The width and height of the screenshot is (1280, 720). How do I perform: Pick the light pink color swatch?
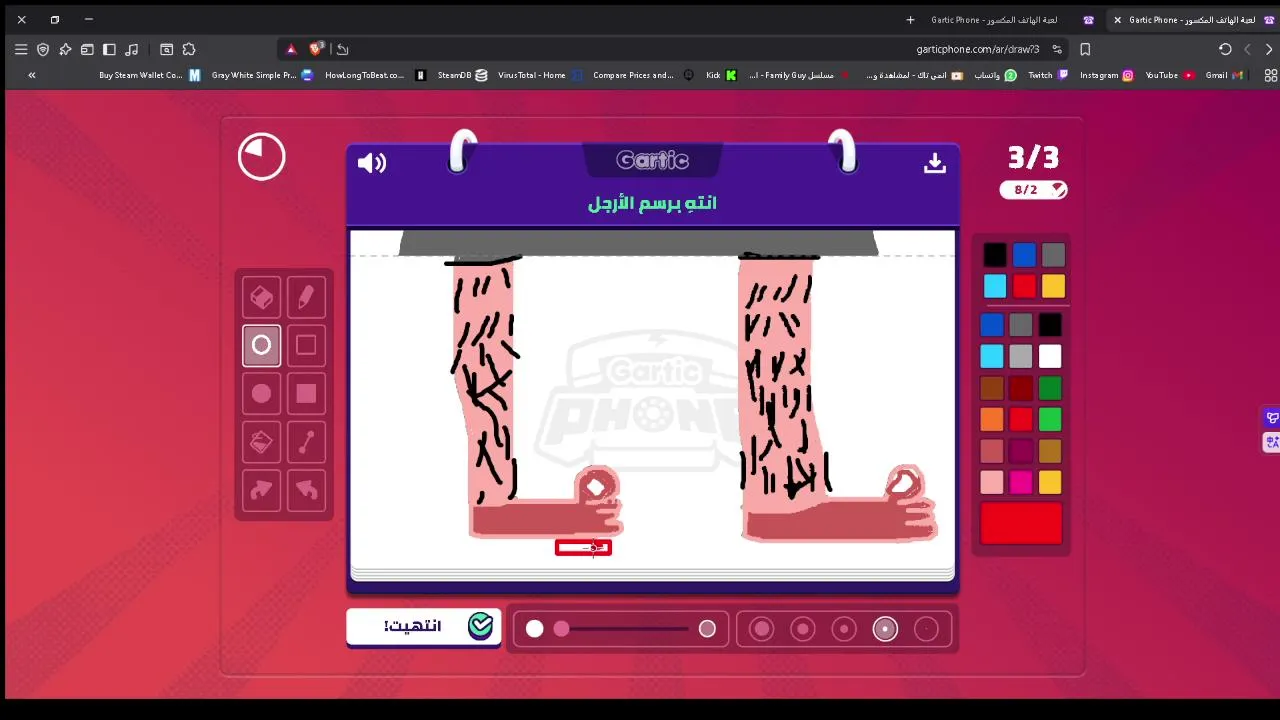pos(991,483)
